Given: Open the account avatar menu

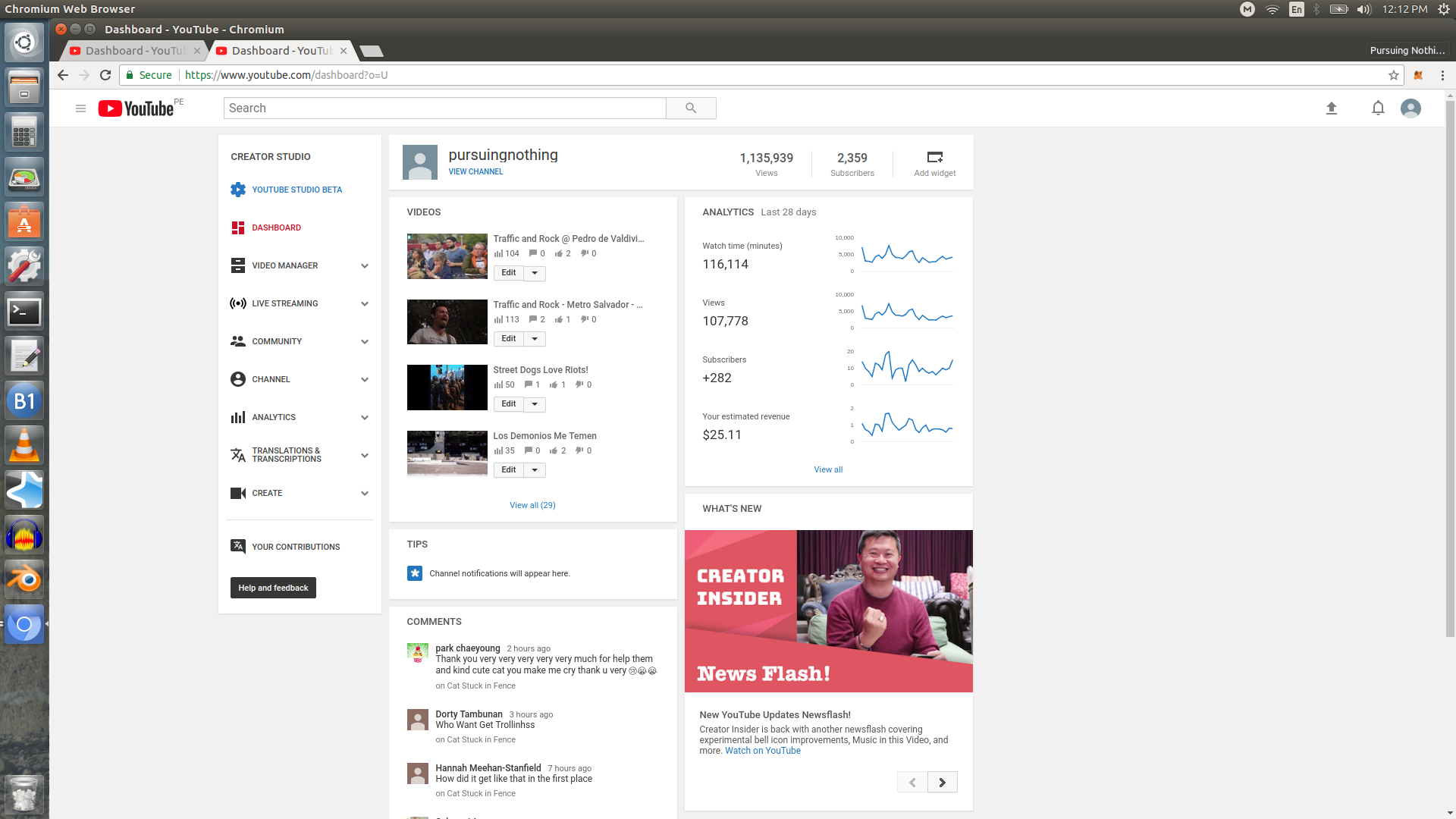Looking at the screenshot, I should click(x=1410, y=108).
